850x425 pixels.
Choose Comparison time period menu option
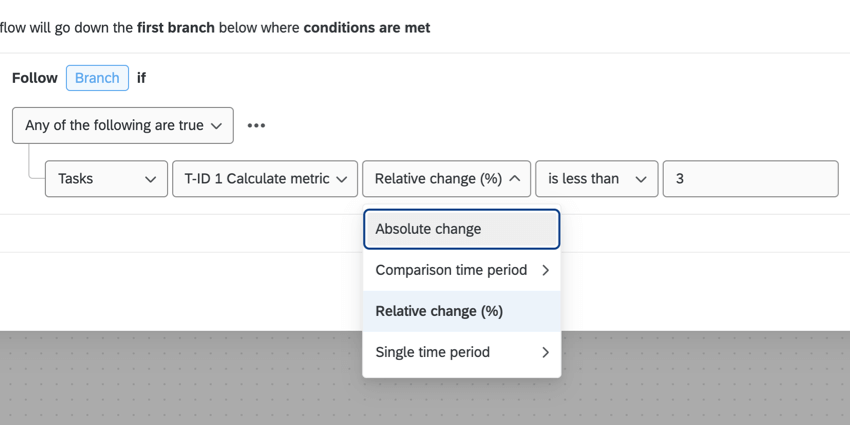tap(451, 270)
